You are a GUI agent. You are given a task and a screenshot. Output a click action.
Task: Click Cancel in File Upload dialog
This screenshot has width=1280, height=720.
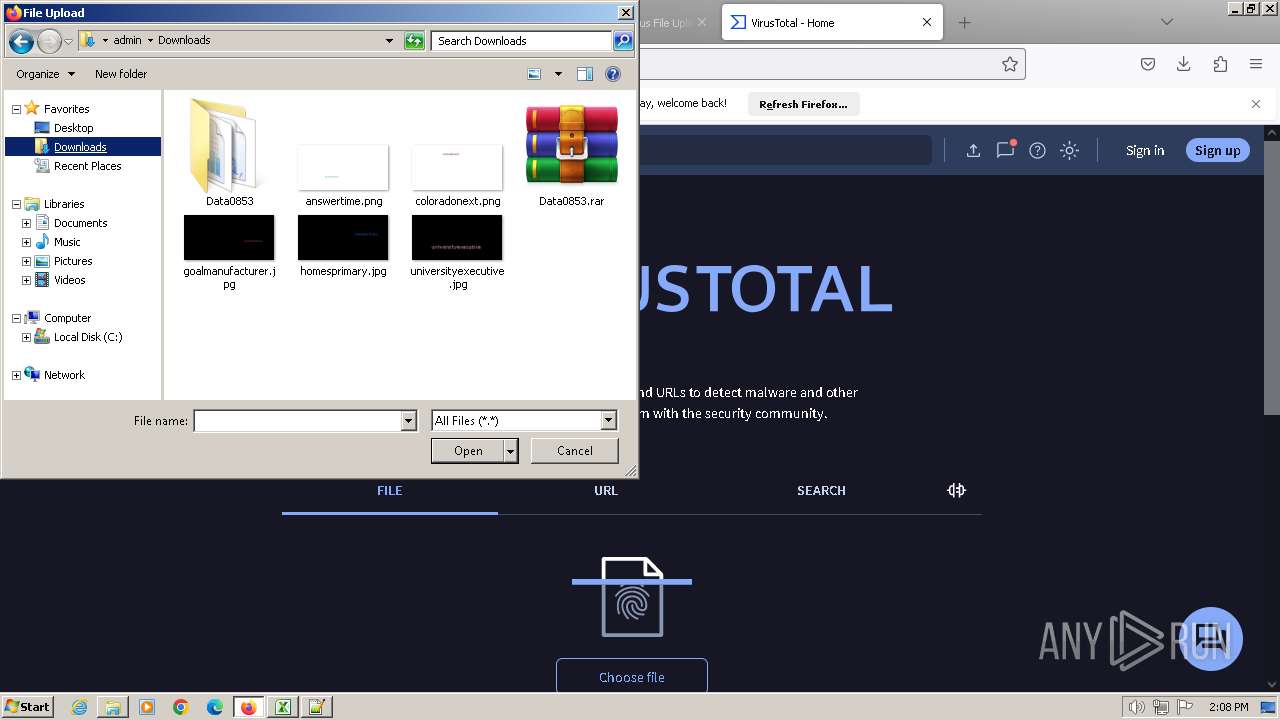point(574,451)
